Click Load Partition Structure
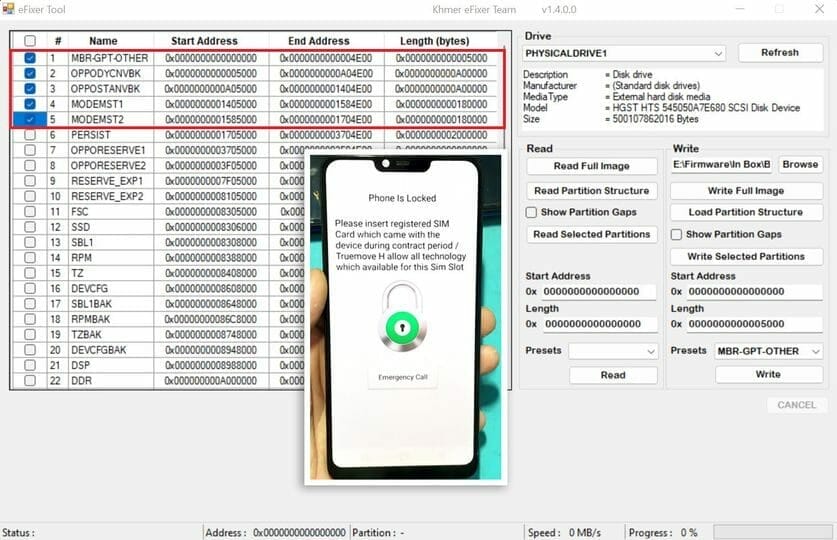Image resolution: width=837 pixels, height=540 pixels. pos(746,212)
